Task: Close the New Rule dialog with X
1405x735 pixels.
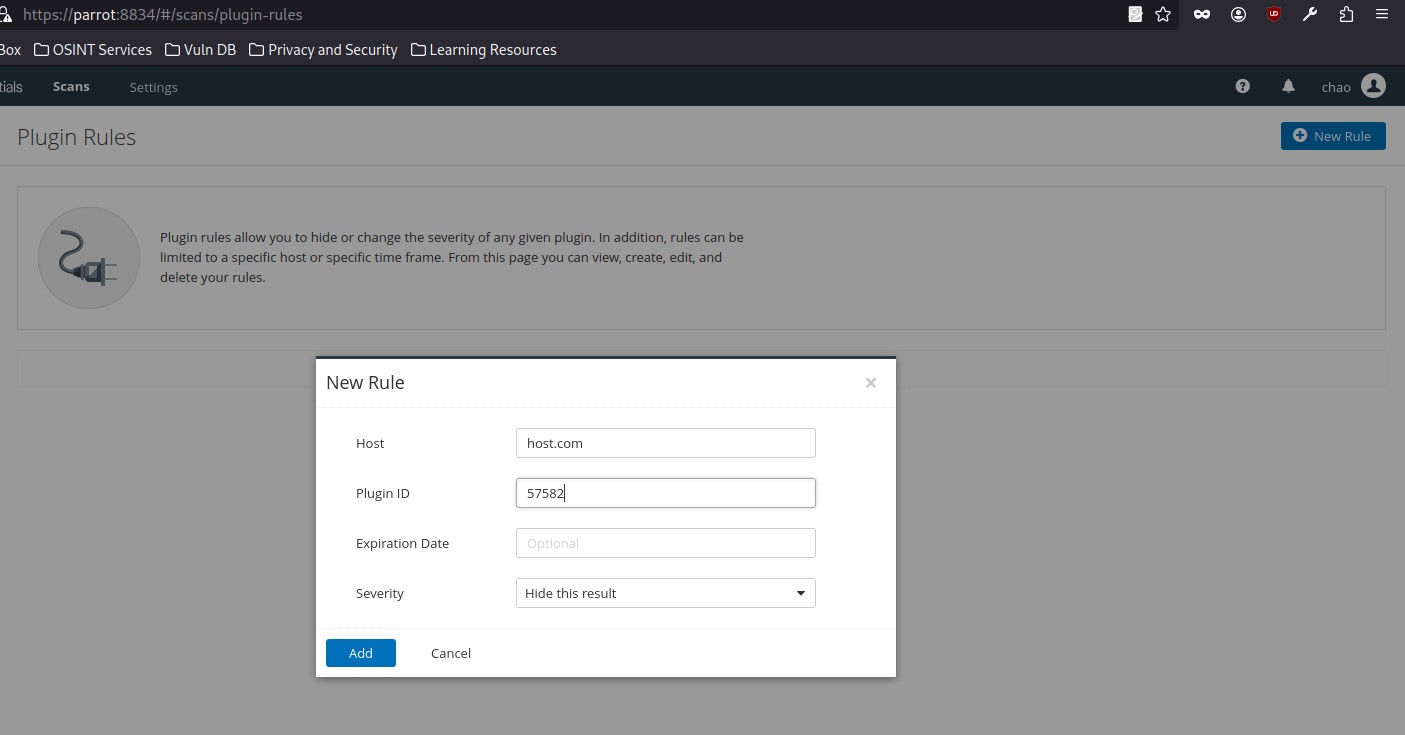Action: coord(870,383)
